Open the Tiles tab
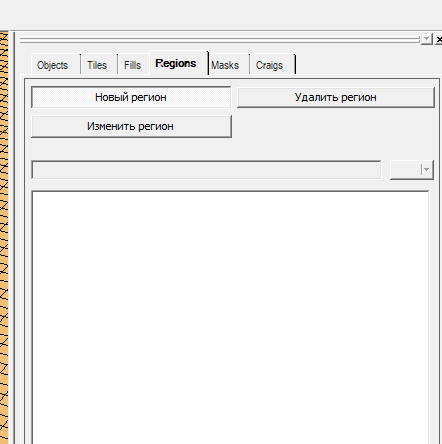The image size is (442, 444). coord(97,65)
